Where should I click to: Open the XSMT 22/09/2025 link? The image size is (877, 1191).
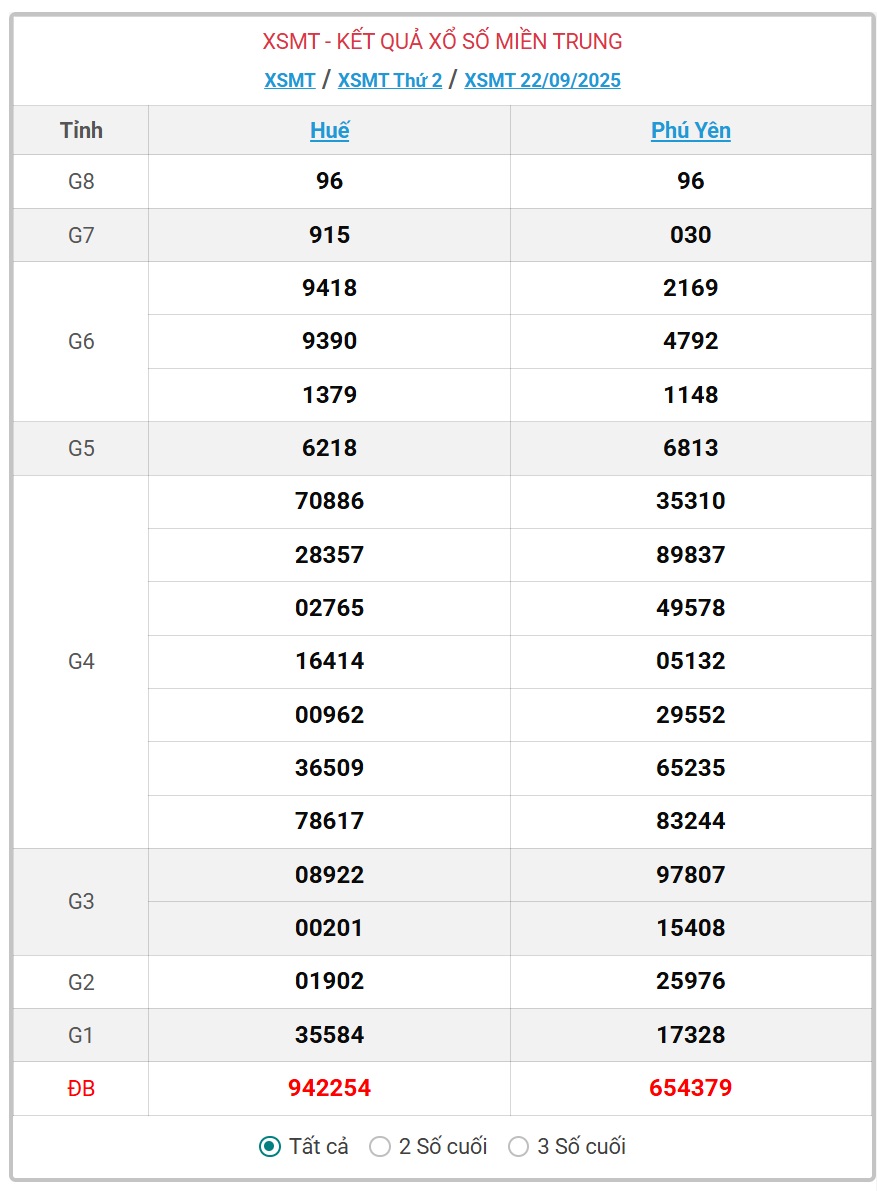point(542,81)
